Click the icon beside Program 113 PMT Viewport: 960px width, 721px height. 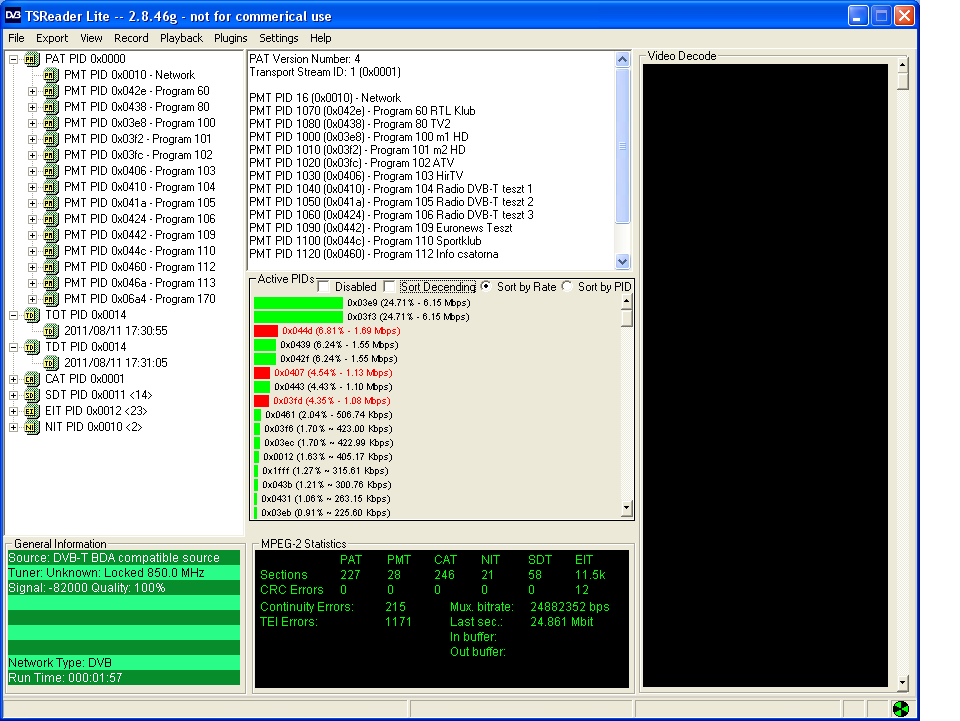[51, 283]
